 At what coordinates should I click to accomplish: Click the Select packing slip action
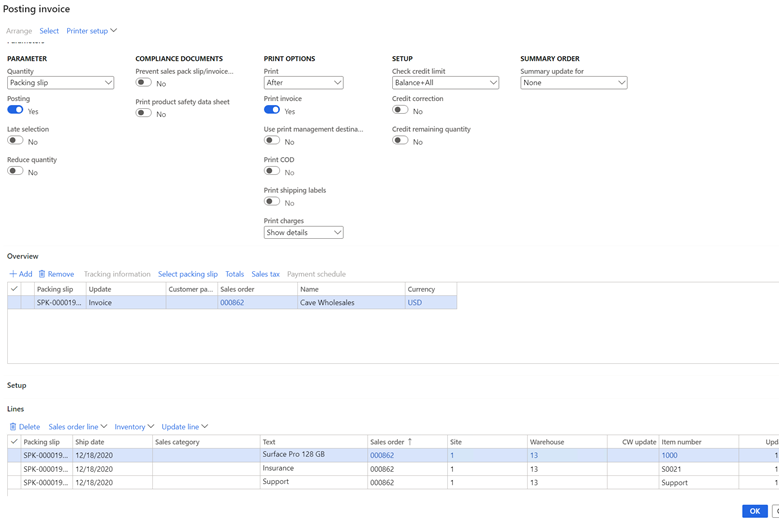pyautogui.click(x=188, y=274)
